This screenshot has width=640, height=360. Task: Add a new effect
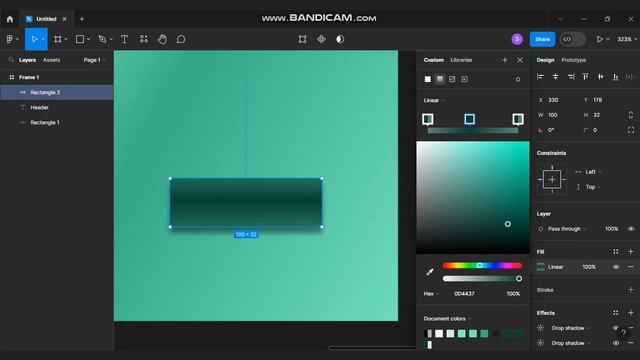631,313
